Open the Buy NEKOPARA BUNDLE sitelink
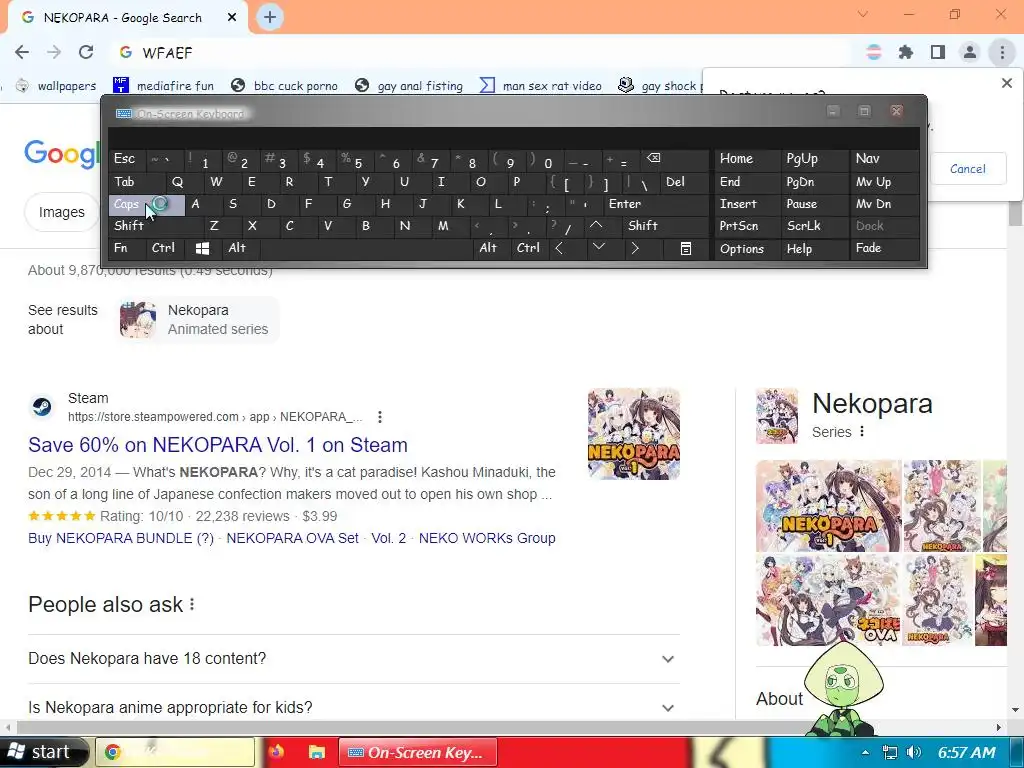 point(121,538)
